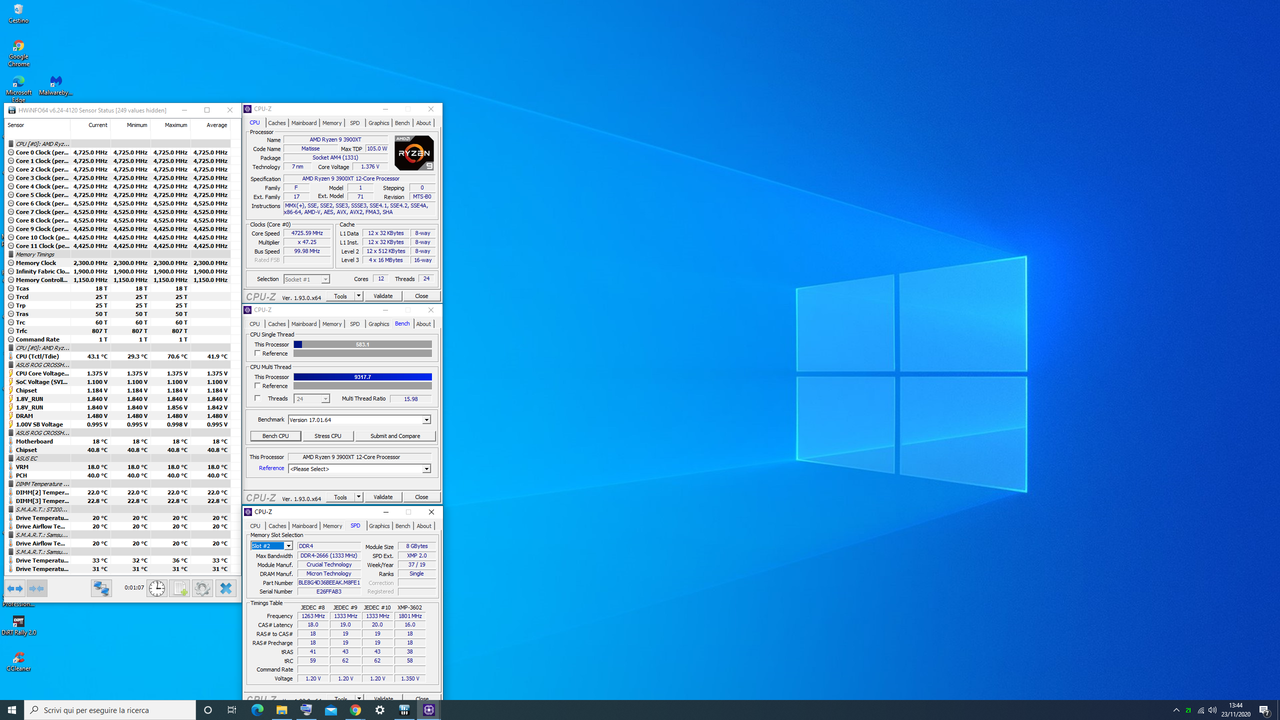This screenshot has width=1280, height=720.
Task: Click the back arrows icon in HWiNFO toolbar
Action: (x=14, y=589)
